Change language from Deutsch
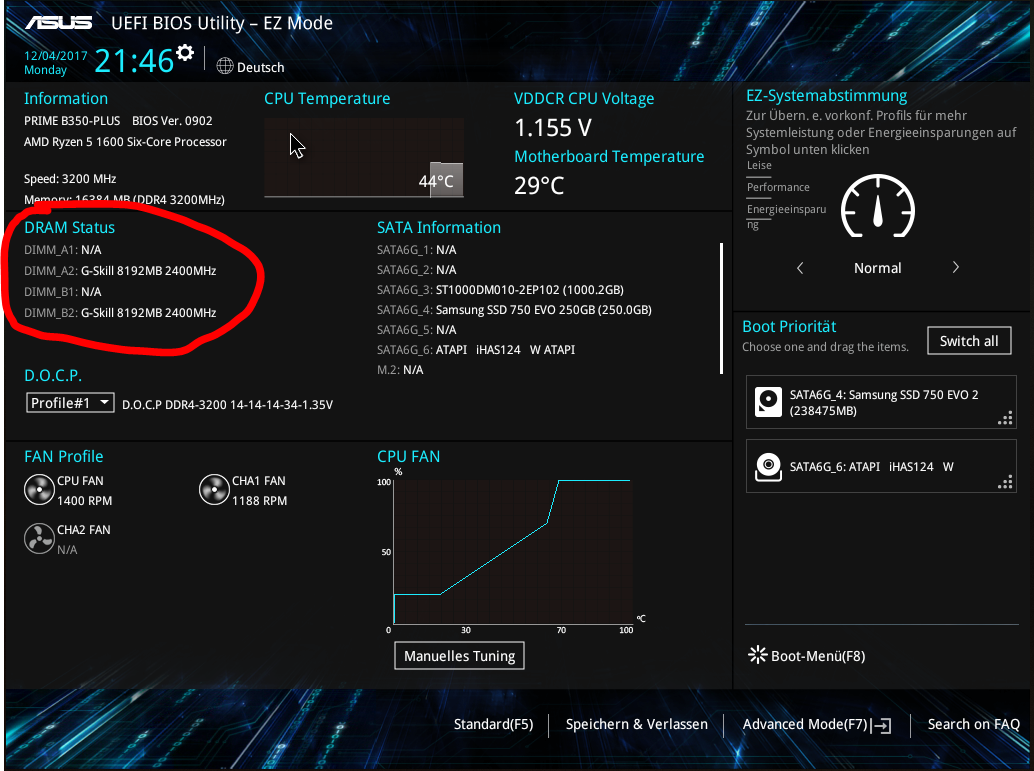 (x=260, y=67)
